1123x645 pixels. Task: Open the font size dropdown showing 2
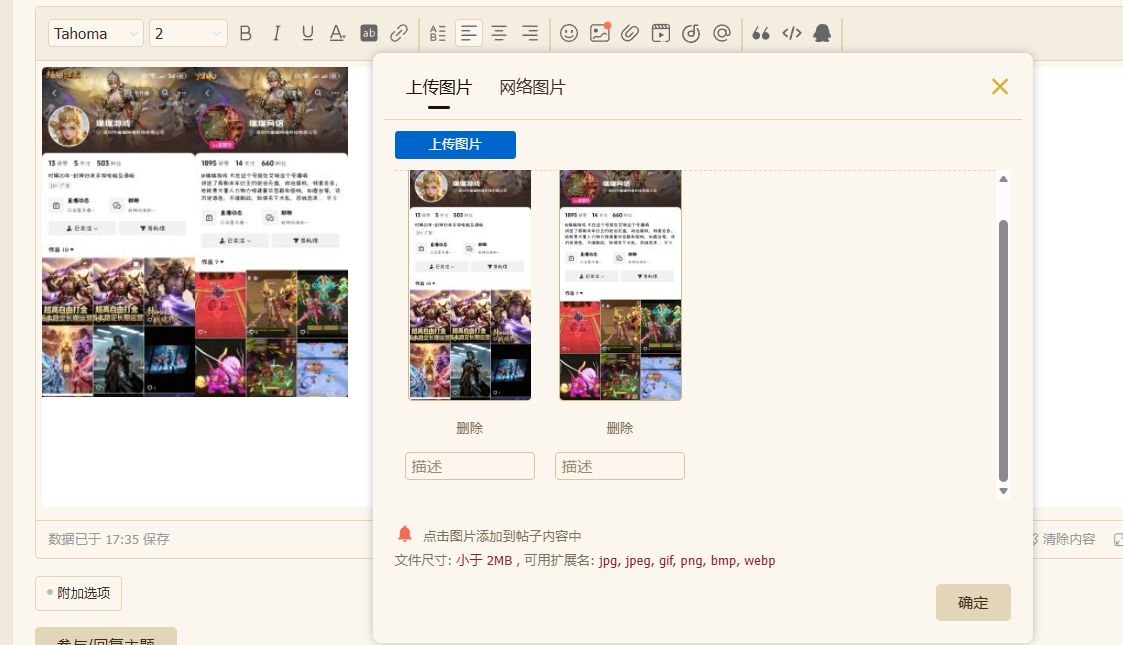pos(188,34)
